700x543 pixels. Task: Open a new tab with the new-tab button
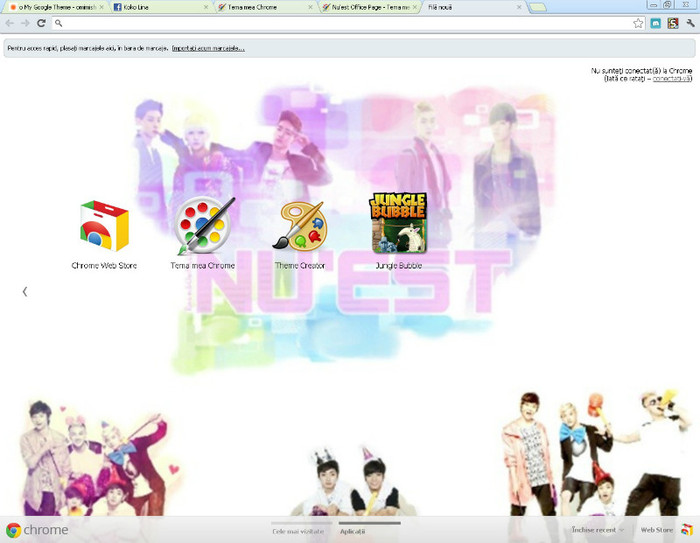pos(537,7)
